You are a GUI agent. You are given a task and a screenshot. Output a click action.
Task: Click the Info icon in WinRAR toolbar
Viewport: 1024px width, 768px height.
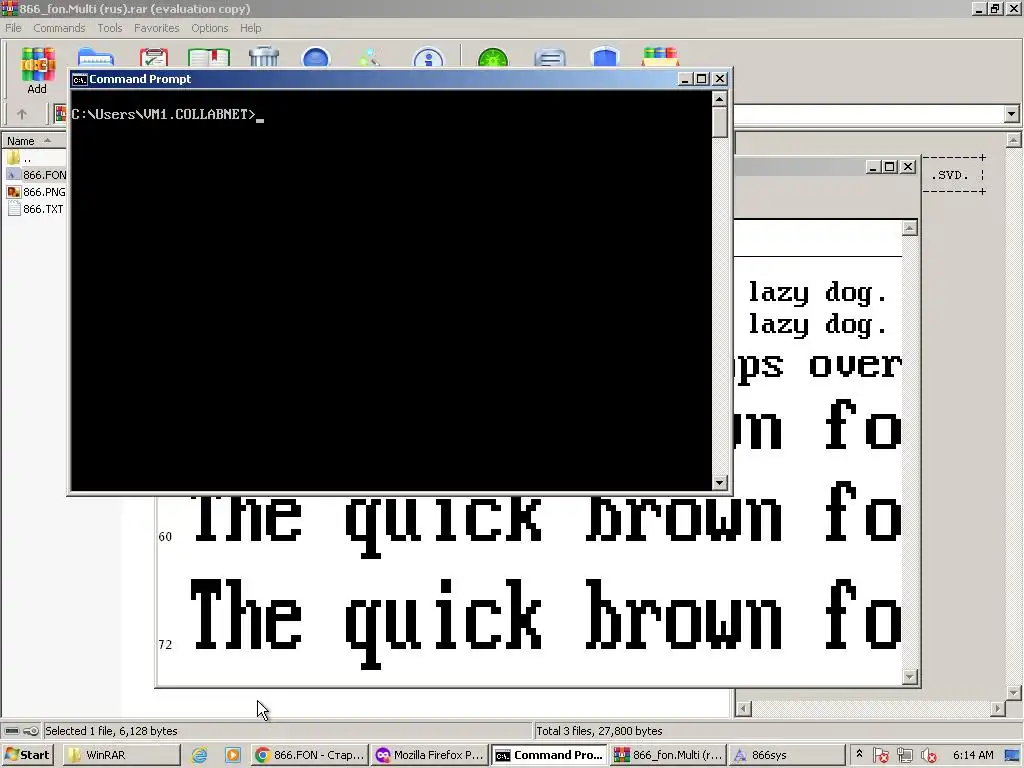428,57
